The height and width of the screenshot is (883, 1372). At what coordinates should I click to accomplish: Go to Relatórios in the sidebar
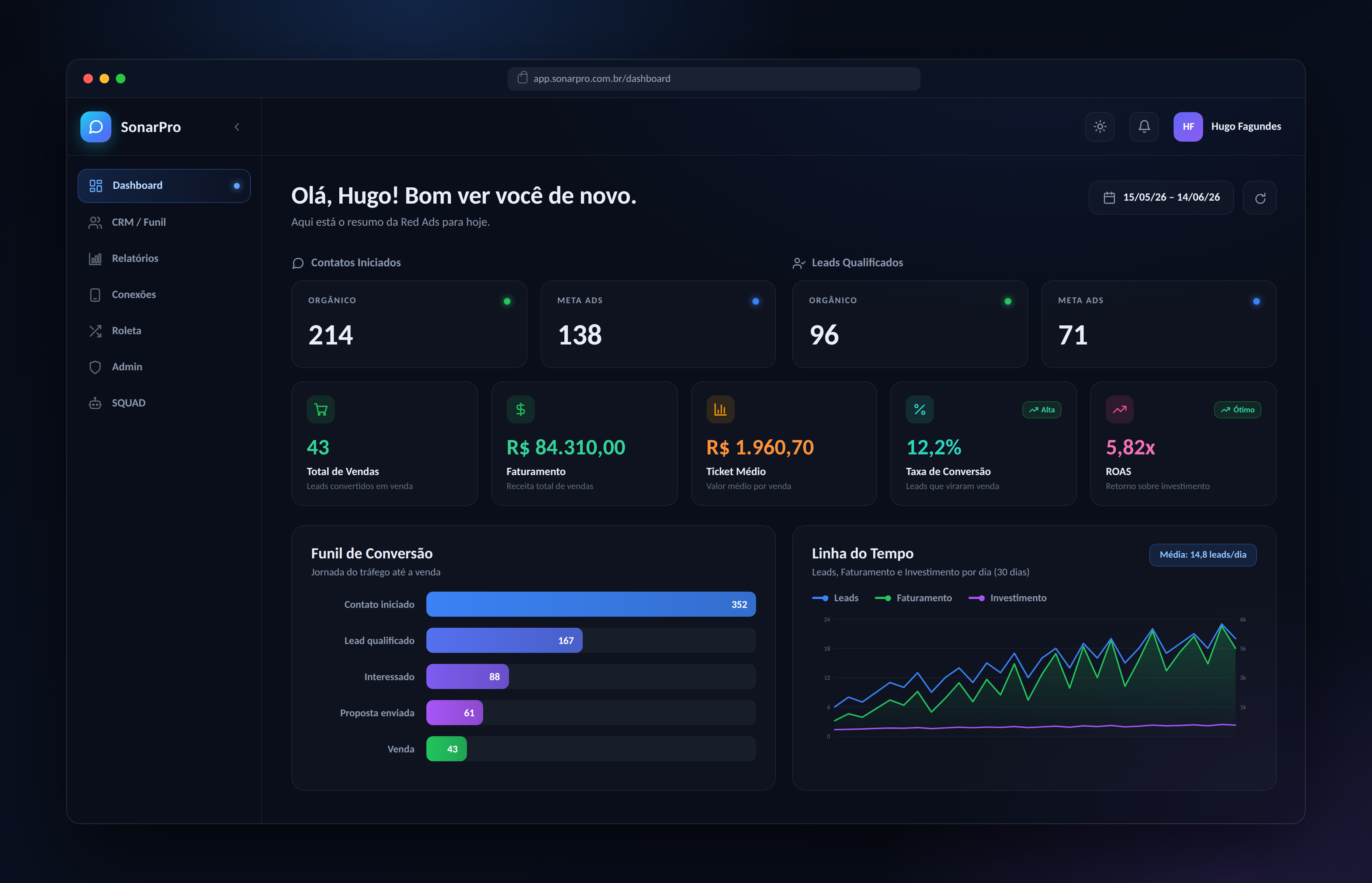pos(164,258)
